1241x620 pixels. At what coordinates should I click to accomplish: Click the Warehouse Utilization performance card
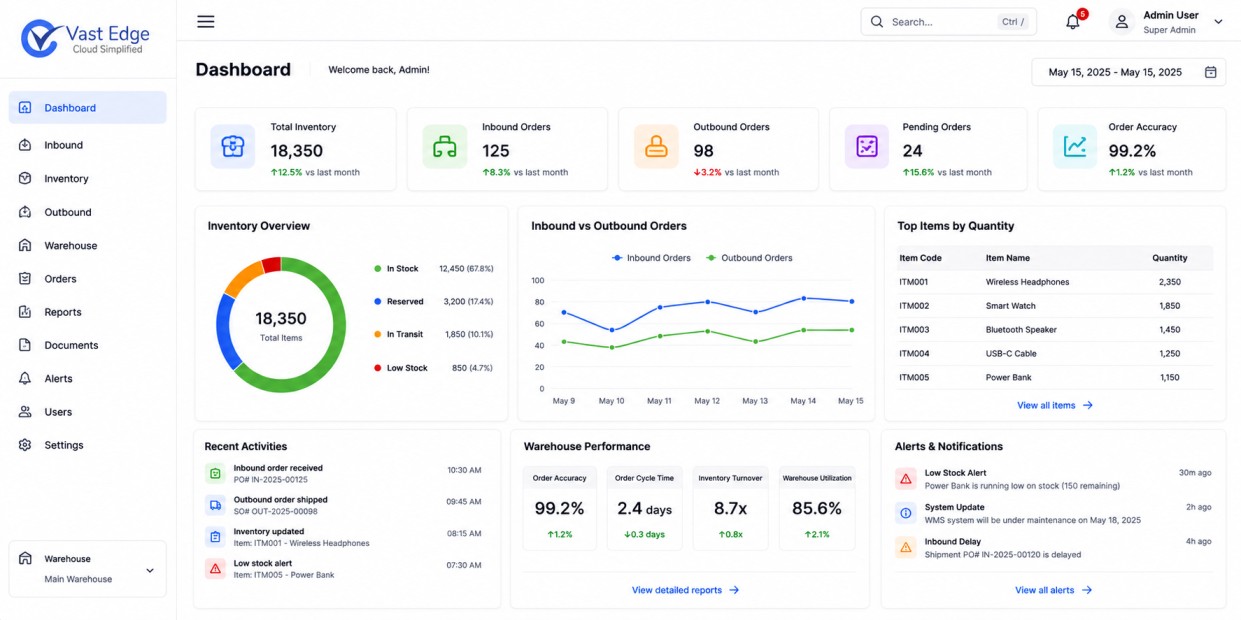click(817, 508)
